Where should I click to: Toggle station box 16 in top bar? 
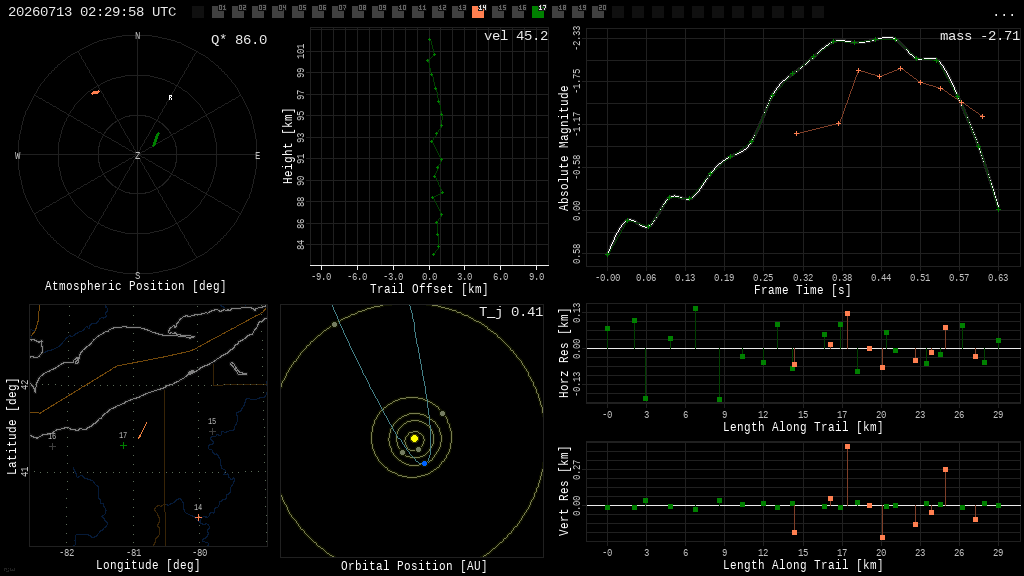518,12
